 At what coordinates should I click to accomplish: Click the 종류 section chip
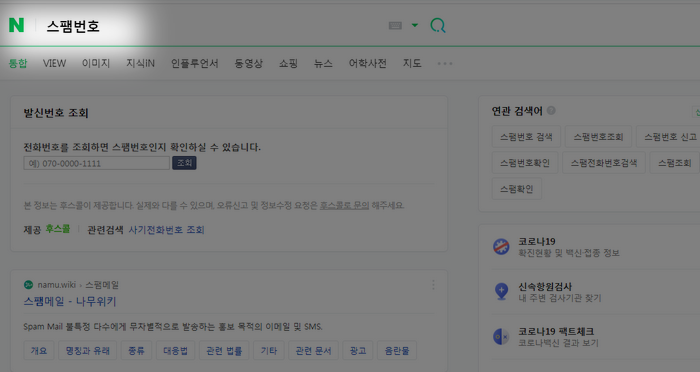point(136,351)
